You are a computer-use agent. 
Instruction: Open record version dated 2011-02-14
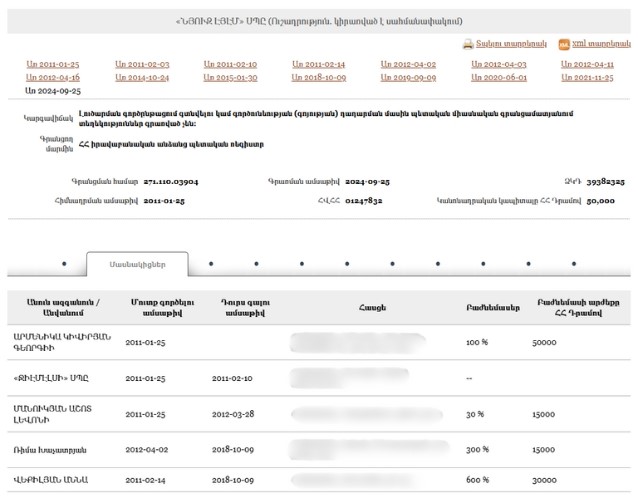pos(318,64)
